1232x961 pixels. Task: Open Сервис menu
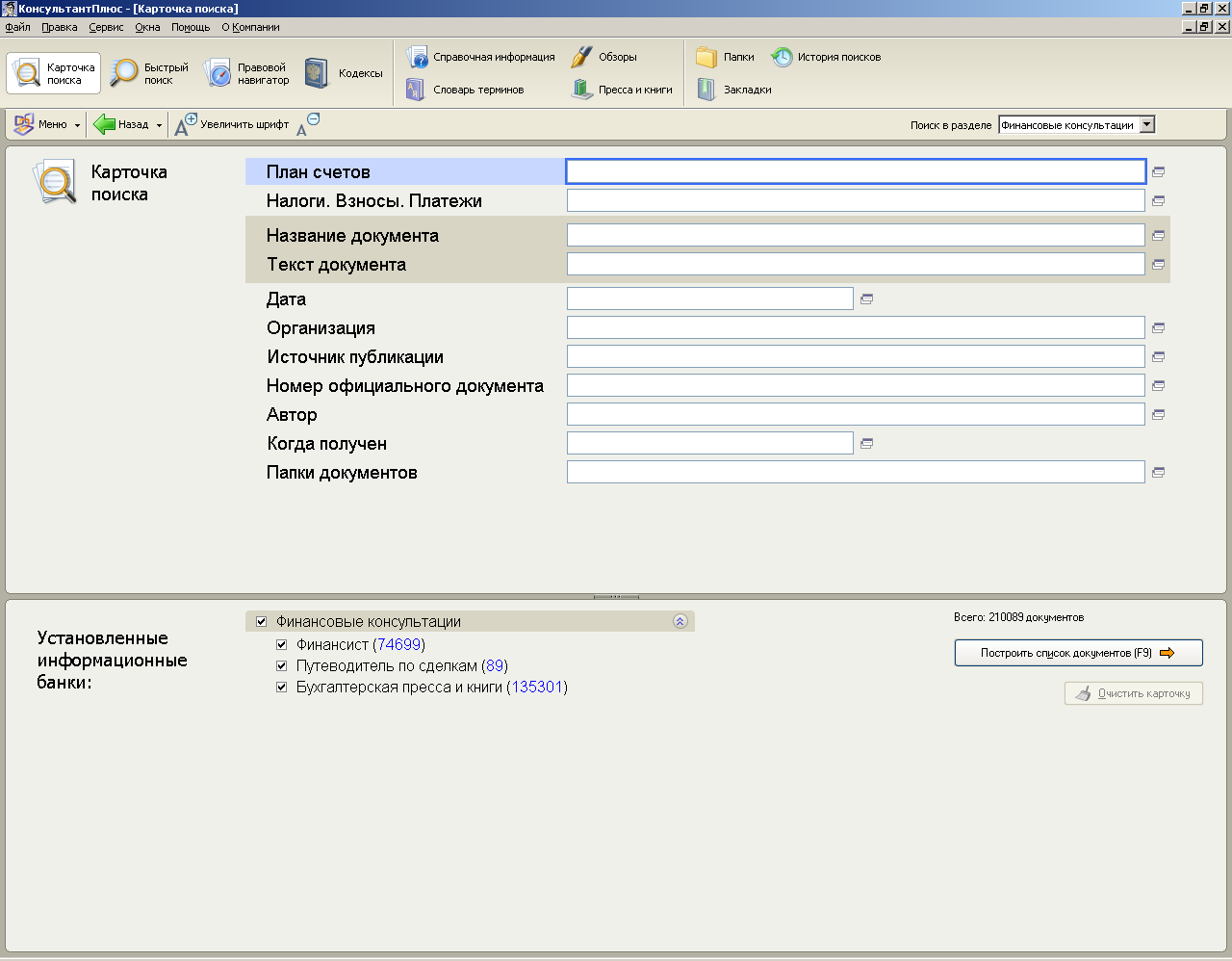pos(106,27)
